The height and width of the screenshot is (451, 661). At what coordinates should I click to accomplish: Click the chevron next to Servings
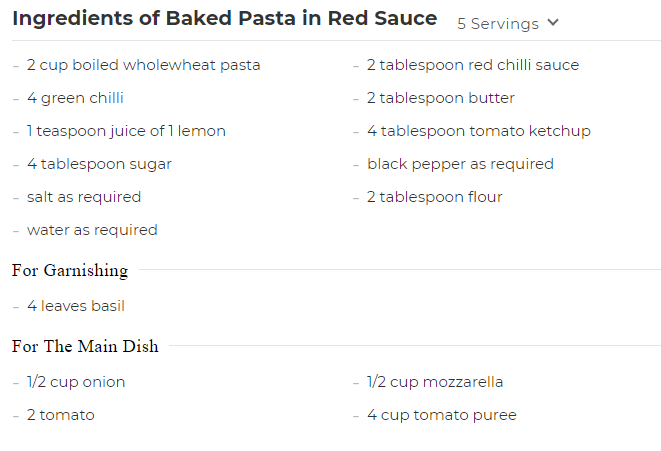click(554, 23)
